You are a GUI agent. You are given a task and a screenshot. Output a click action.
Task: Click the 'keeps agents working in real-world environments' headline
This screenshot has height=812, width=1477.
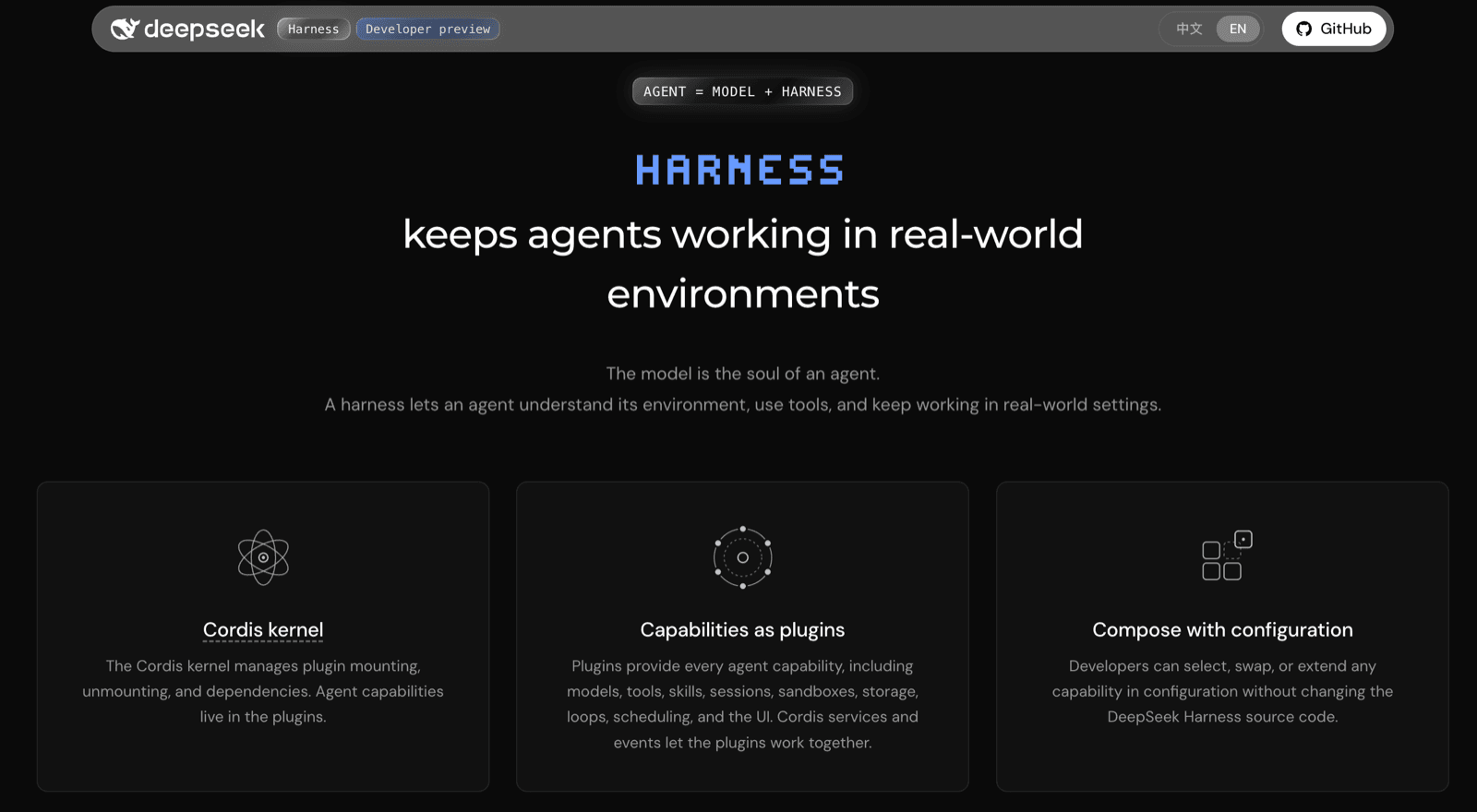tap(742, 264)
